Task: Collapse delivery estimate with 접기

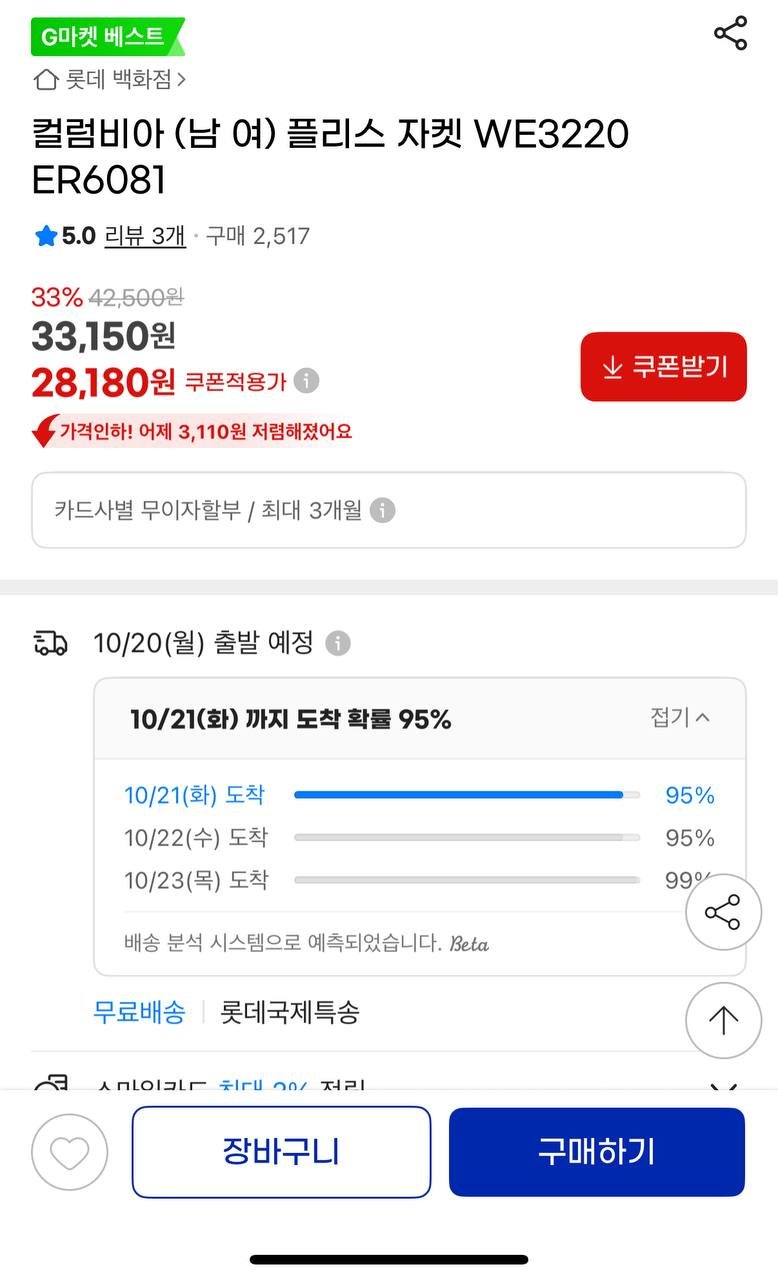Action: pos(680,717)
